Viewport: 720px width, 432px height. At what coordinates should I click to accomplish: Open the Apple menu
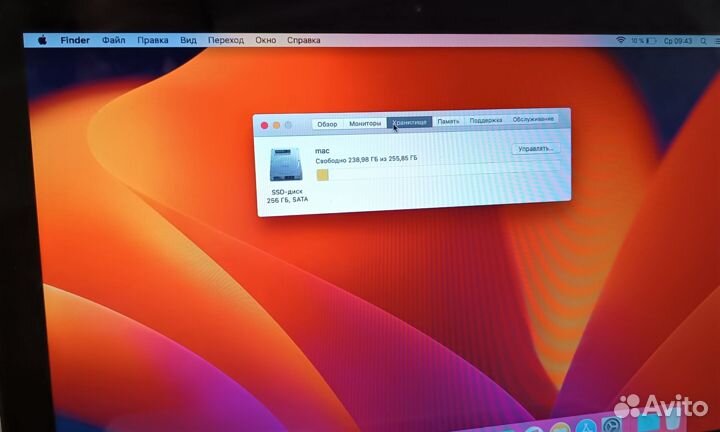pyautogui.click(x=42, y=40)
